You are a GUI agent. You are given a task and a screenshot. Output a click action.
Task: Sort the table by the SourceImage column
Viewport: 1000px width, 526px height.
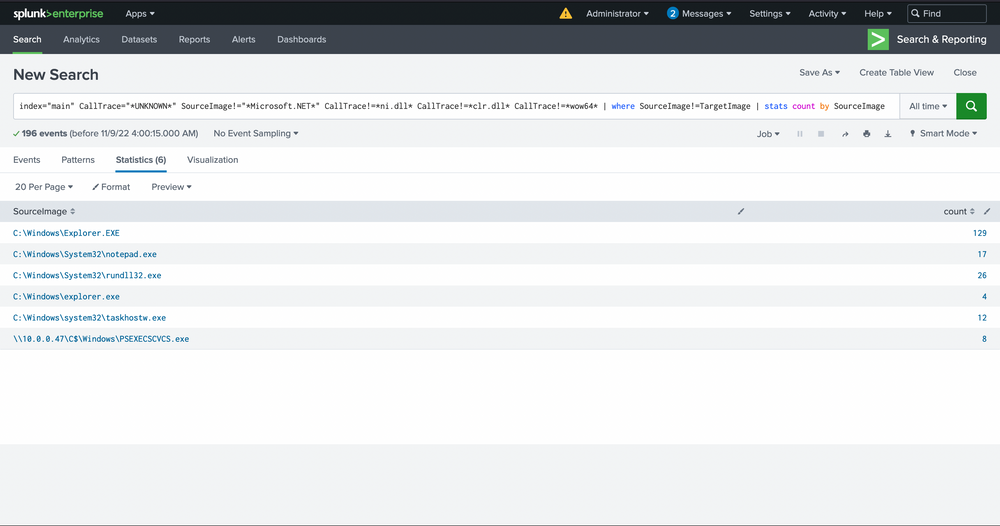tap(44, 211)
